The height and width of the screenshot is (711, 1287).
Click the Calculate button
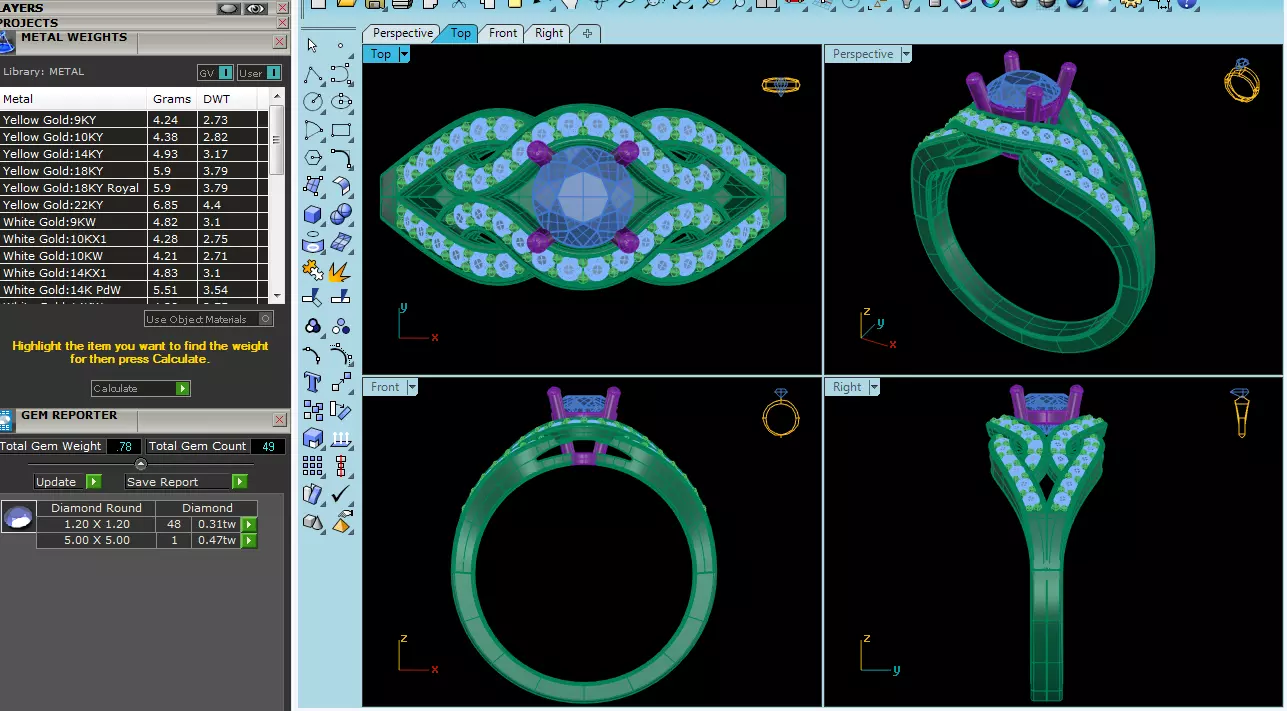coord(140,388)
